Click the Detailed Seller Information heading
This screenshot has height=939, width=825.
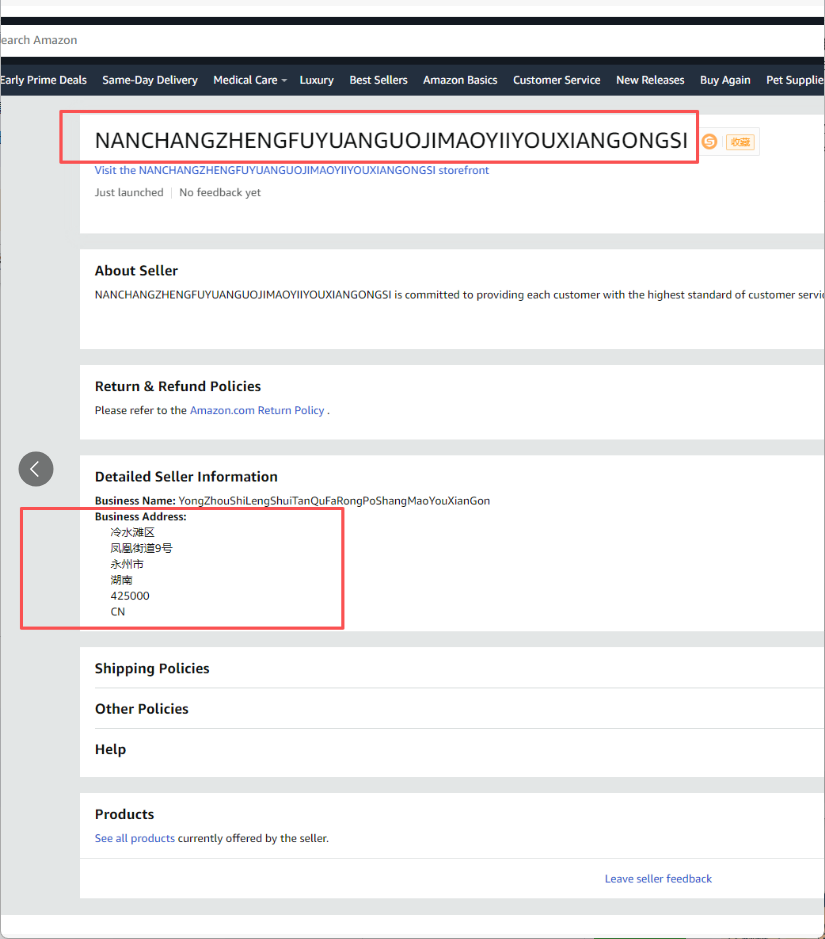(186, 477)
